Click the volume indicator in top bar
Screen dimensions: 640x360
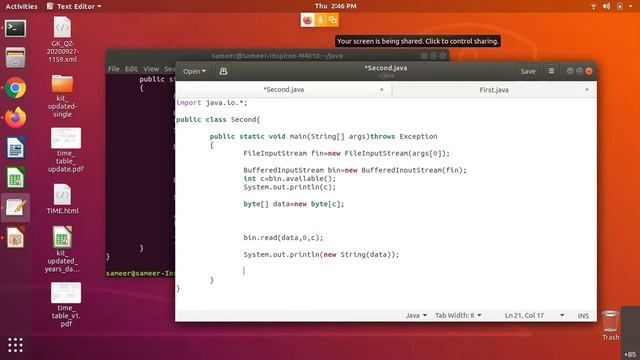pyautogui.click(x=607, y=6)
